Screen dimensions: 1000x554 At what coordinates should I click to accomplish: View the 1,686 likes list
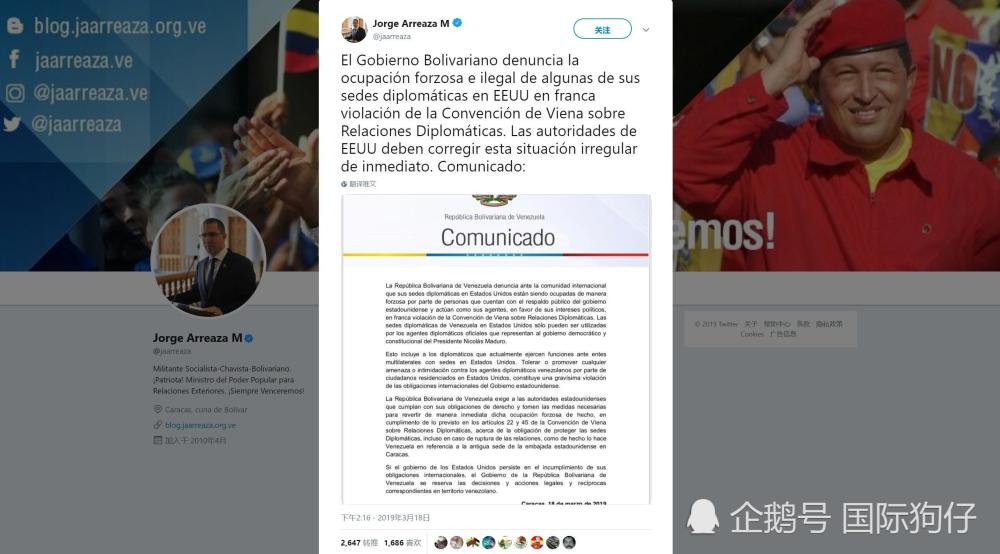pos(402,543)
